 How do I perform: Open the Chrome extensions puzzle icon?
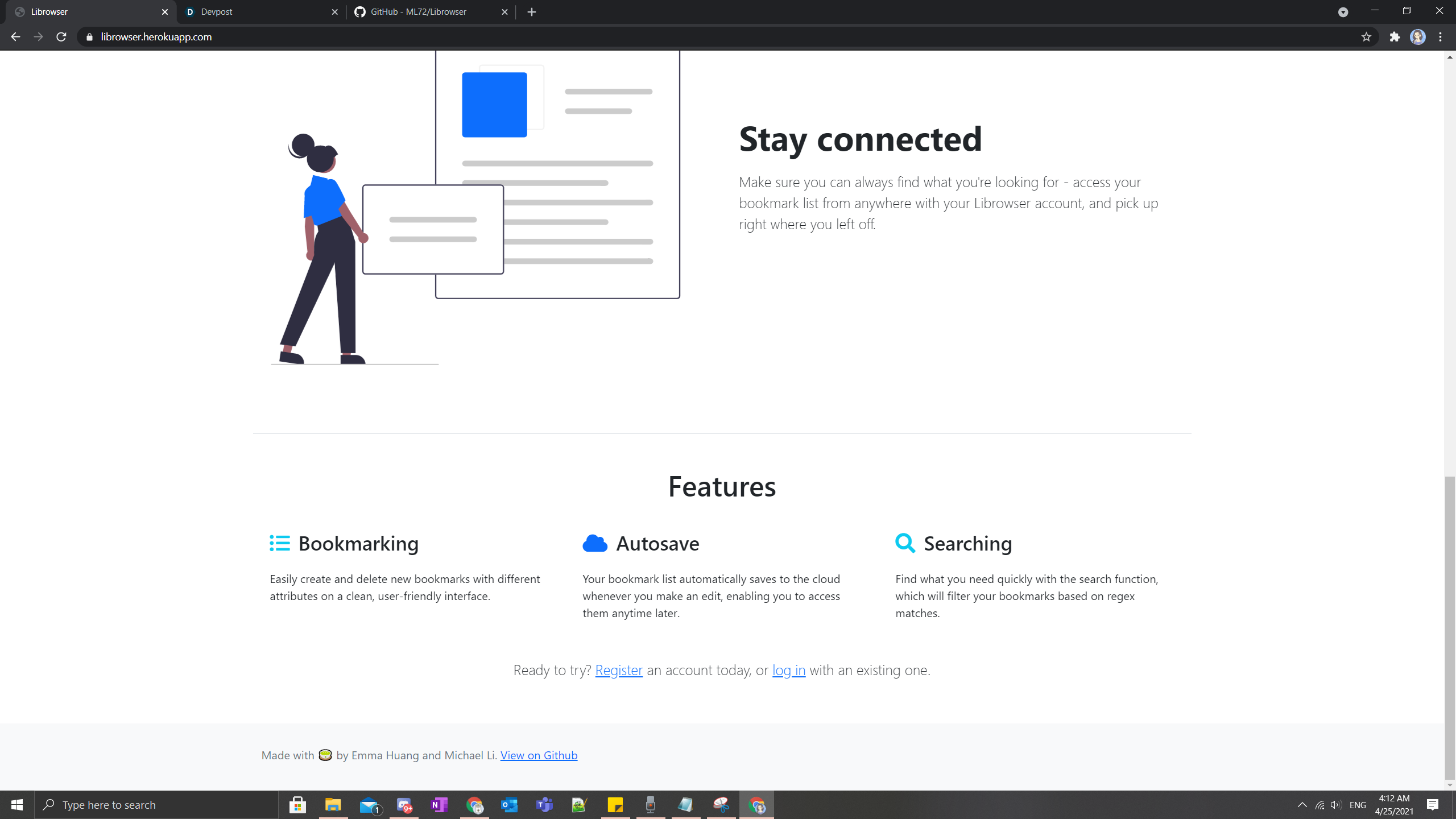point(1395,37)
